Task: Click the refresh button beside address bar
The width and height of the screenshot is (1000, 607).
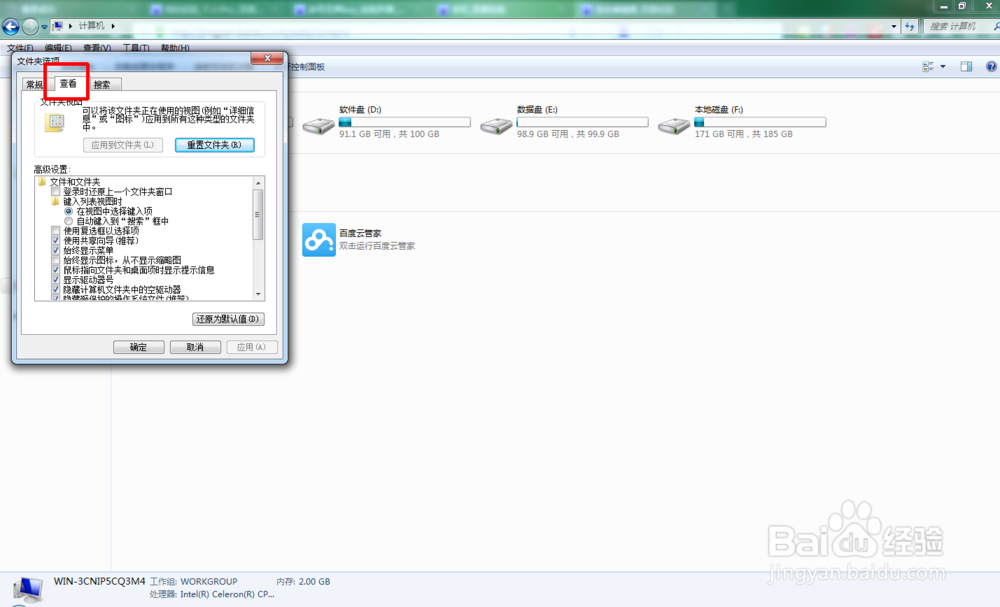Action: pos(909,26)
